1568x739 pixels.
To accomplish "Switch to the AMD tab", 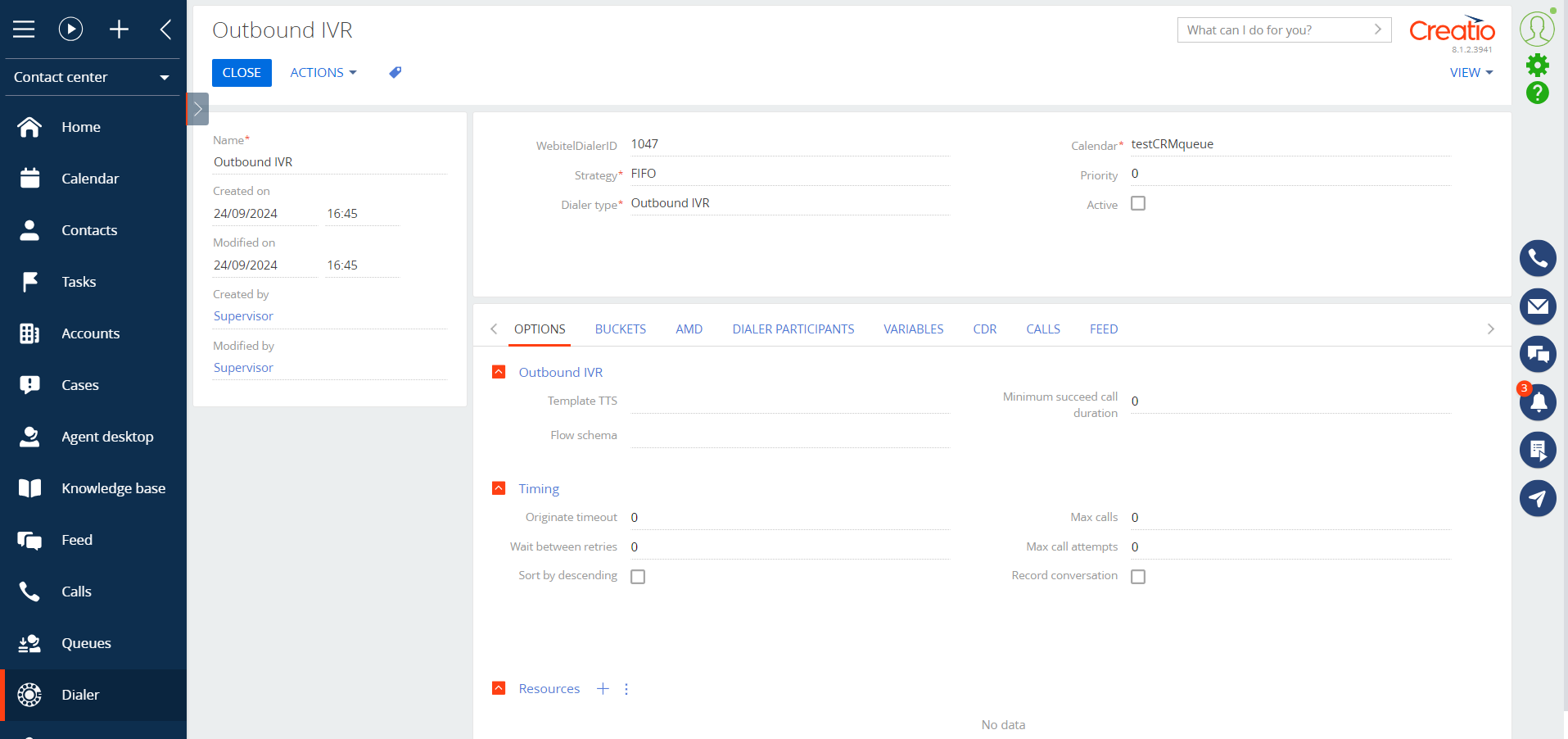I will (689, 329).
